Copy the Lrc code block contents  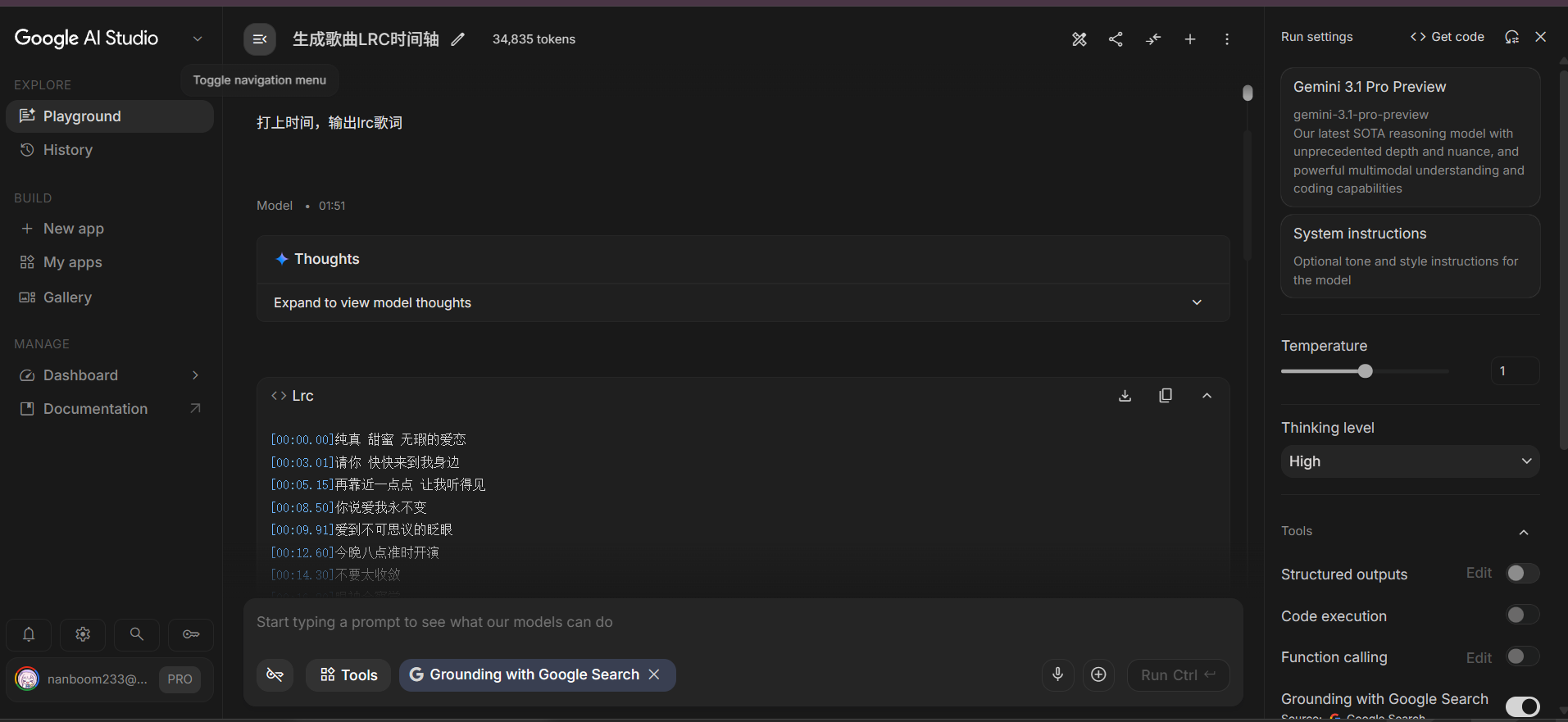click(x=1166, y=396)
